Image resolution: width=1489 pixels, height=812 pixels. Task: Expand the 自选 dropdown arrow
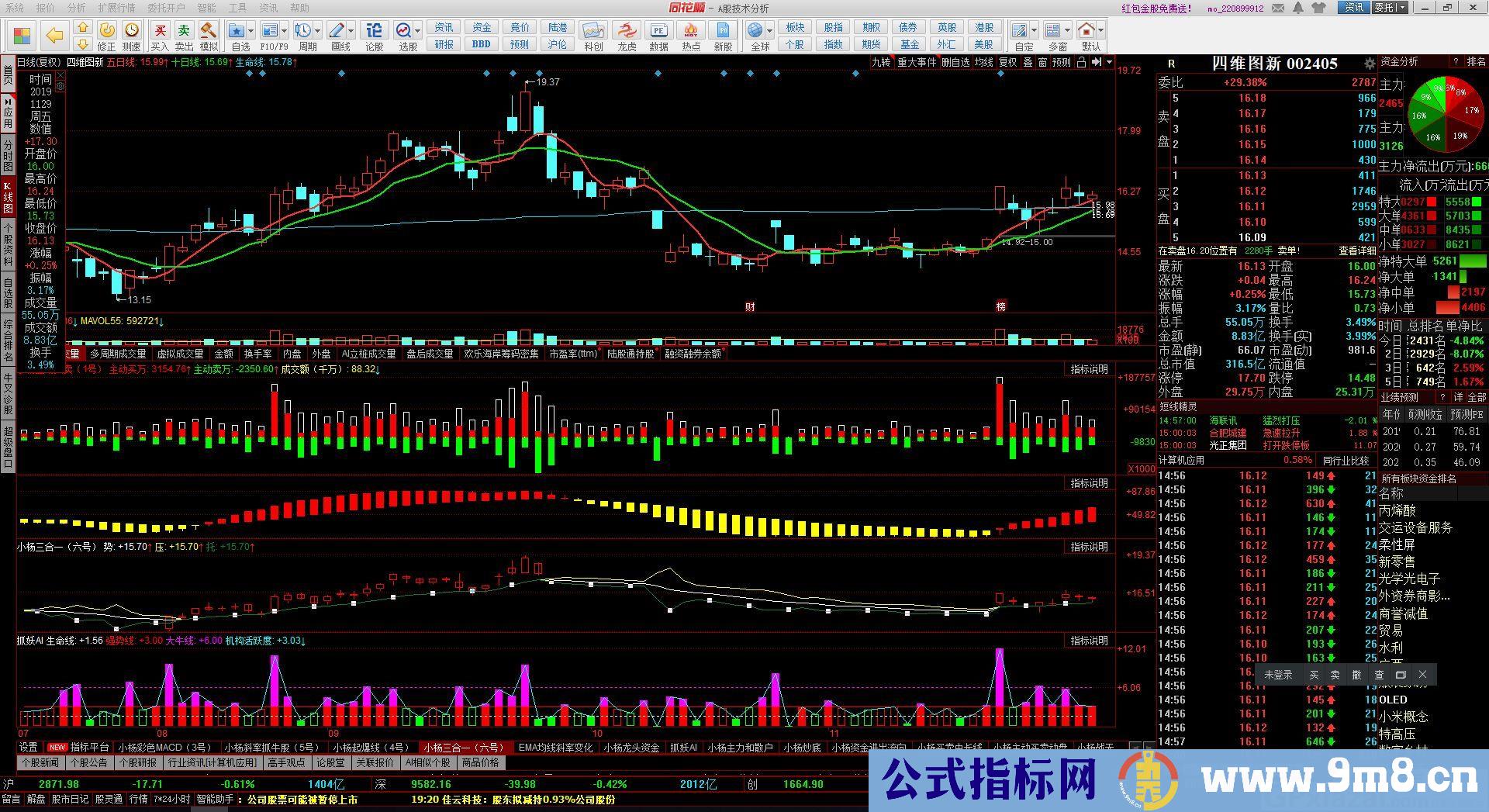pos(251,31)
